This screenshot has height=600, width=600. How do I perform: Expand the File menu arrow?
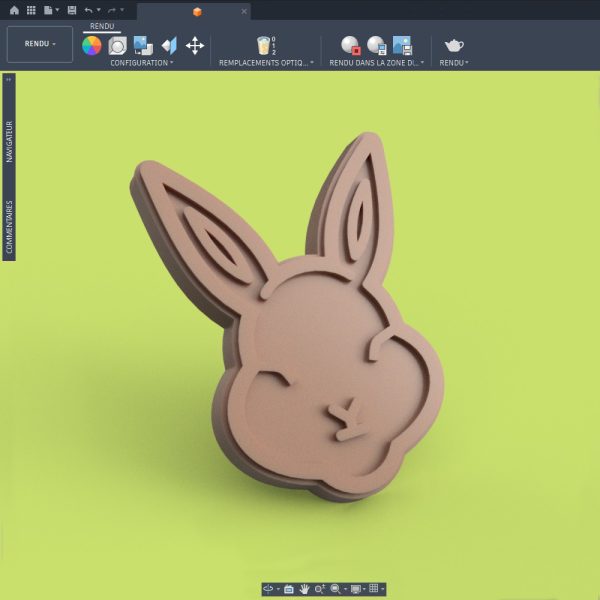(57, 10)
